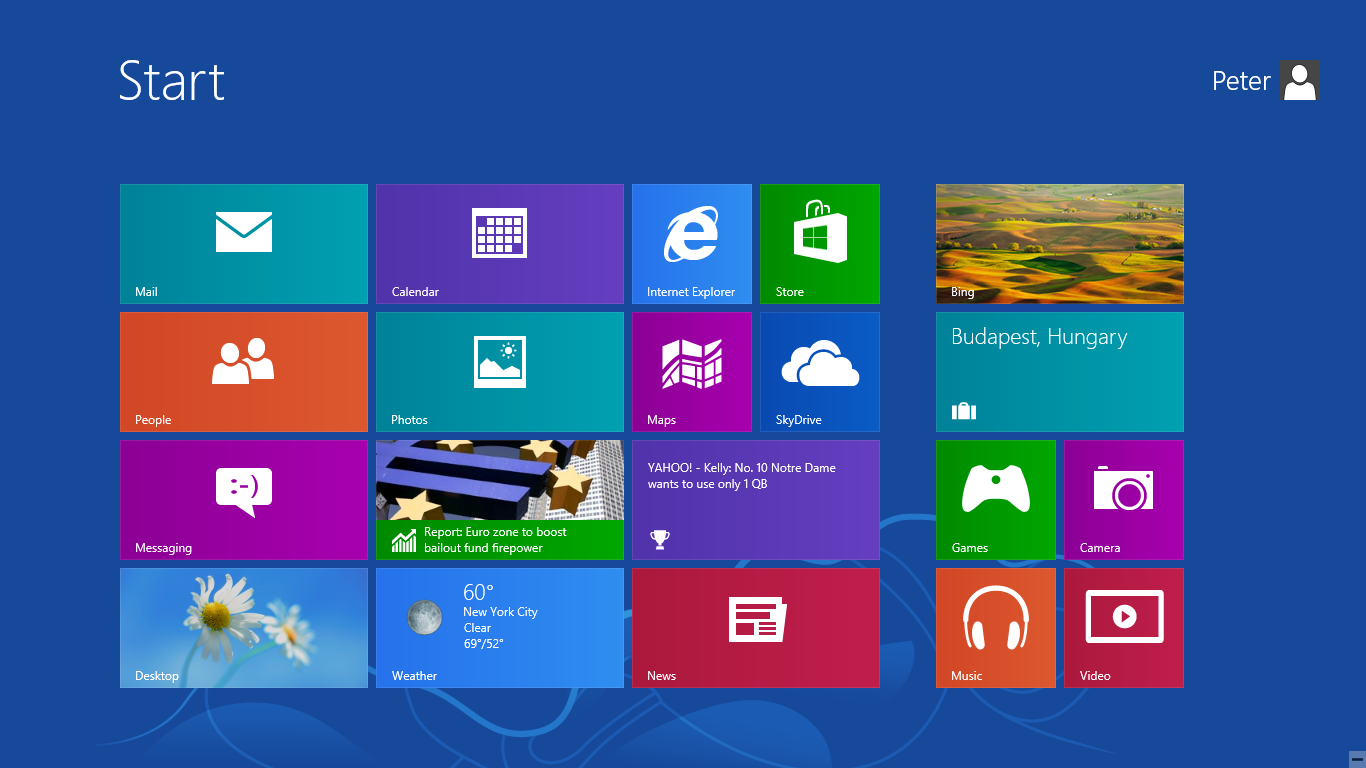Launch the Messaging chat bubble tile

click(244, 500)
